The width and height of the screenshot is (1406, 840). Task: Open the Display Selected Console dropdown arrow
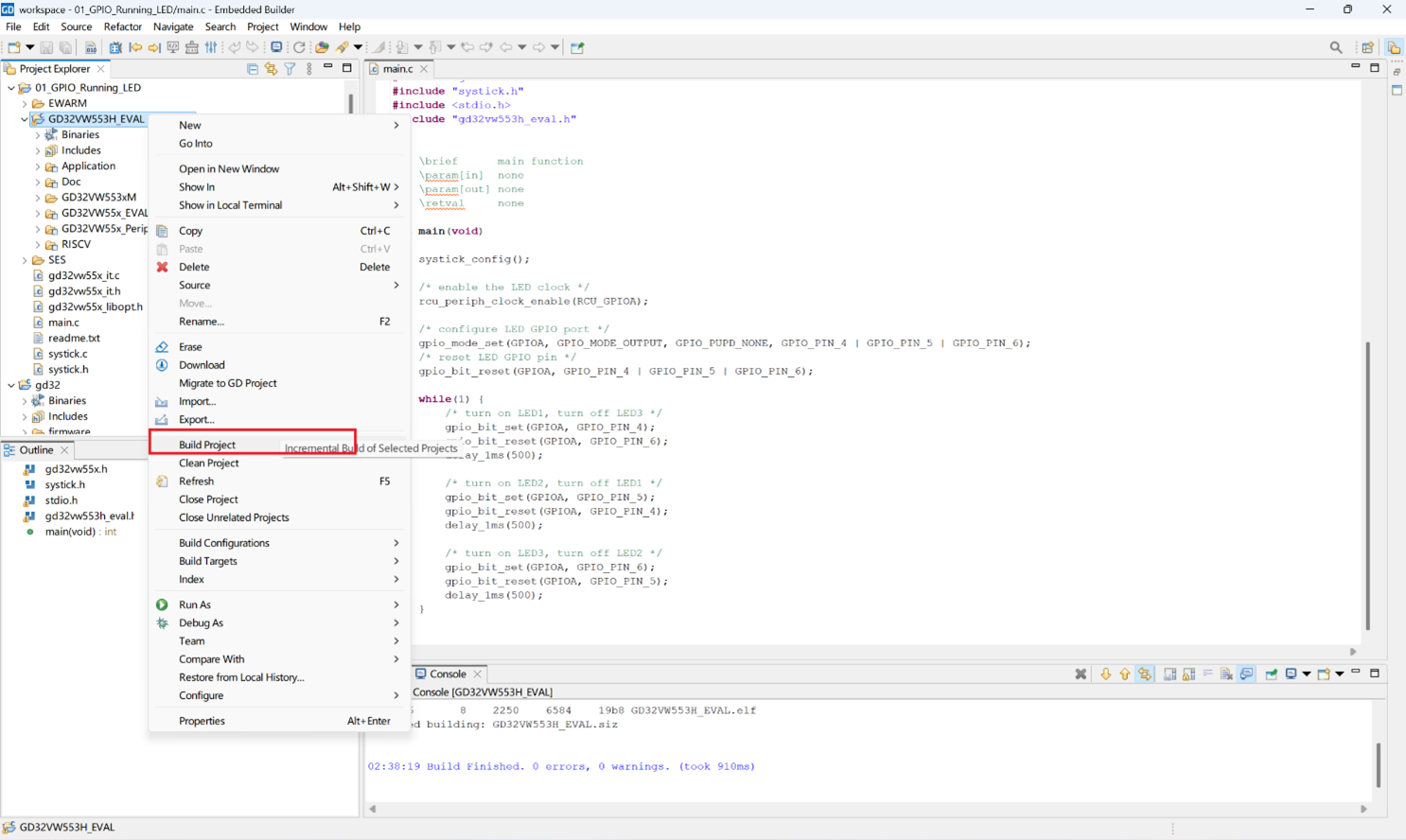pos(1307,674)
